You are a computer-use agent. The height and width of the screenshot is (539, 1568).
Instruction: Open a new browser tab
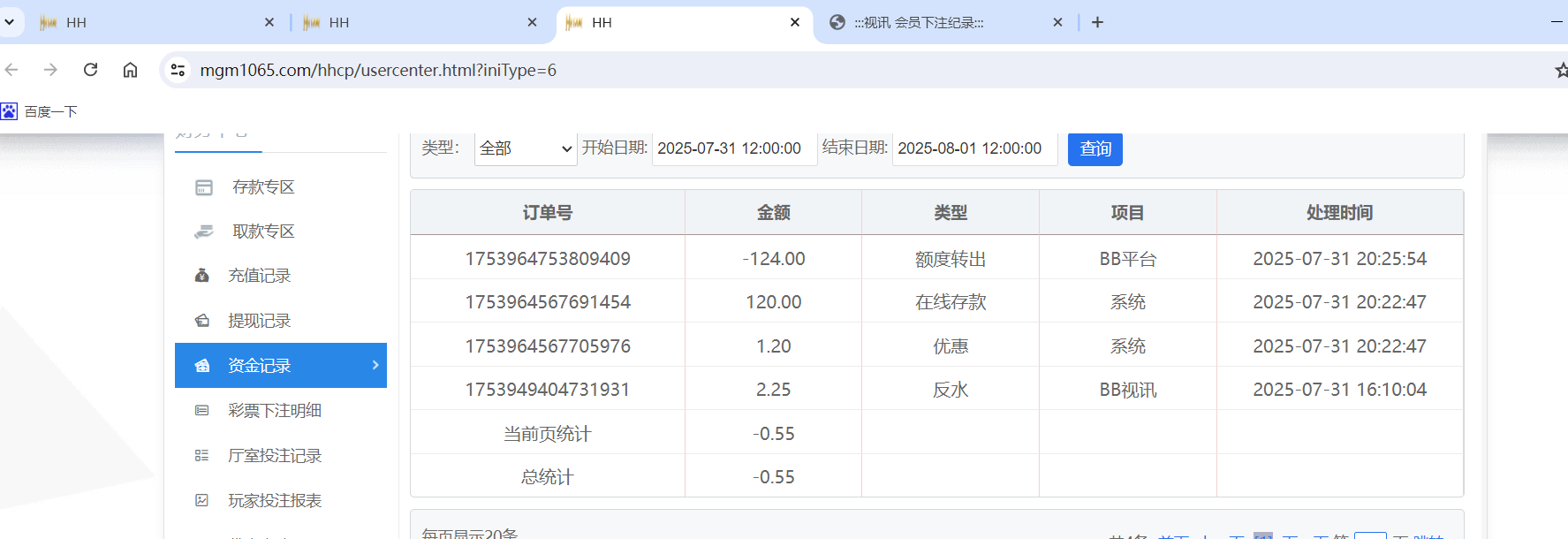click(1097, 22)
